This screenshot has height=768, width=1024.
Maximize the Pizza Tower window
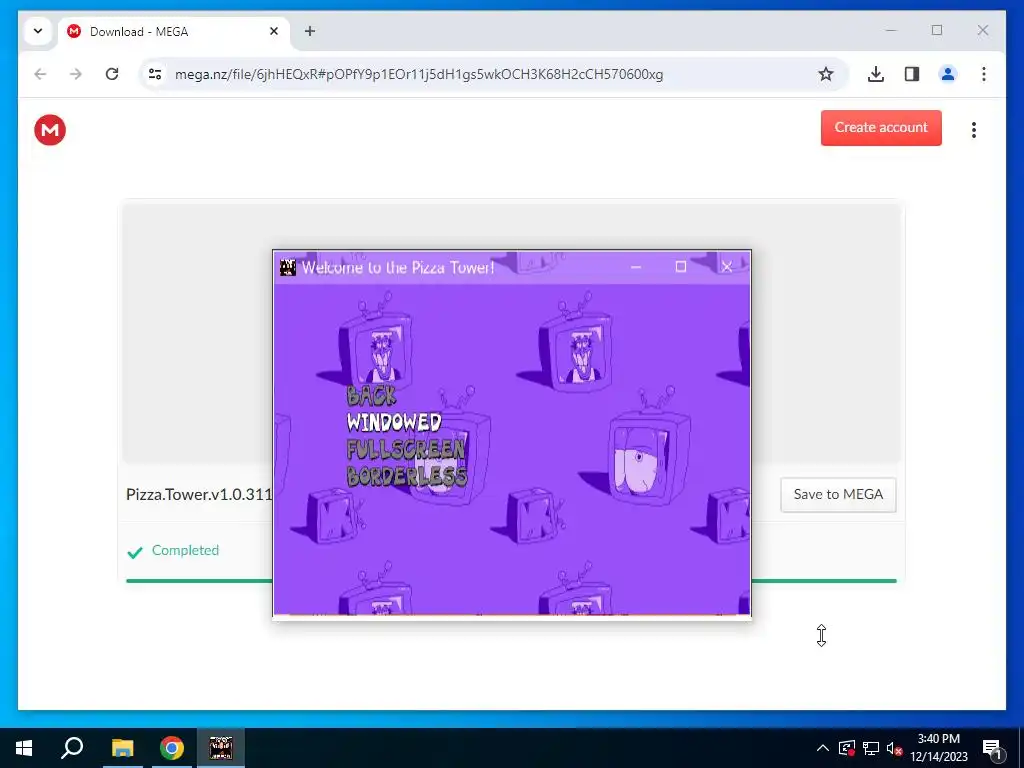(680, 266)
